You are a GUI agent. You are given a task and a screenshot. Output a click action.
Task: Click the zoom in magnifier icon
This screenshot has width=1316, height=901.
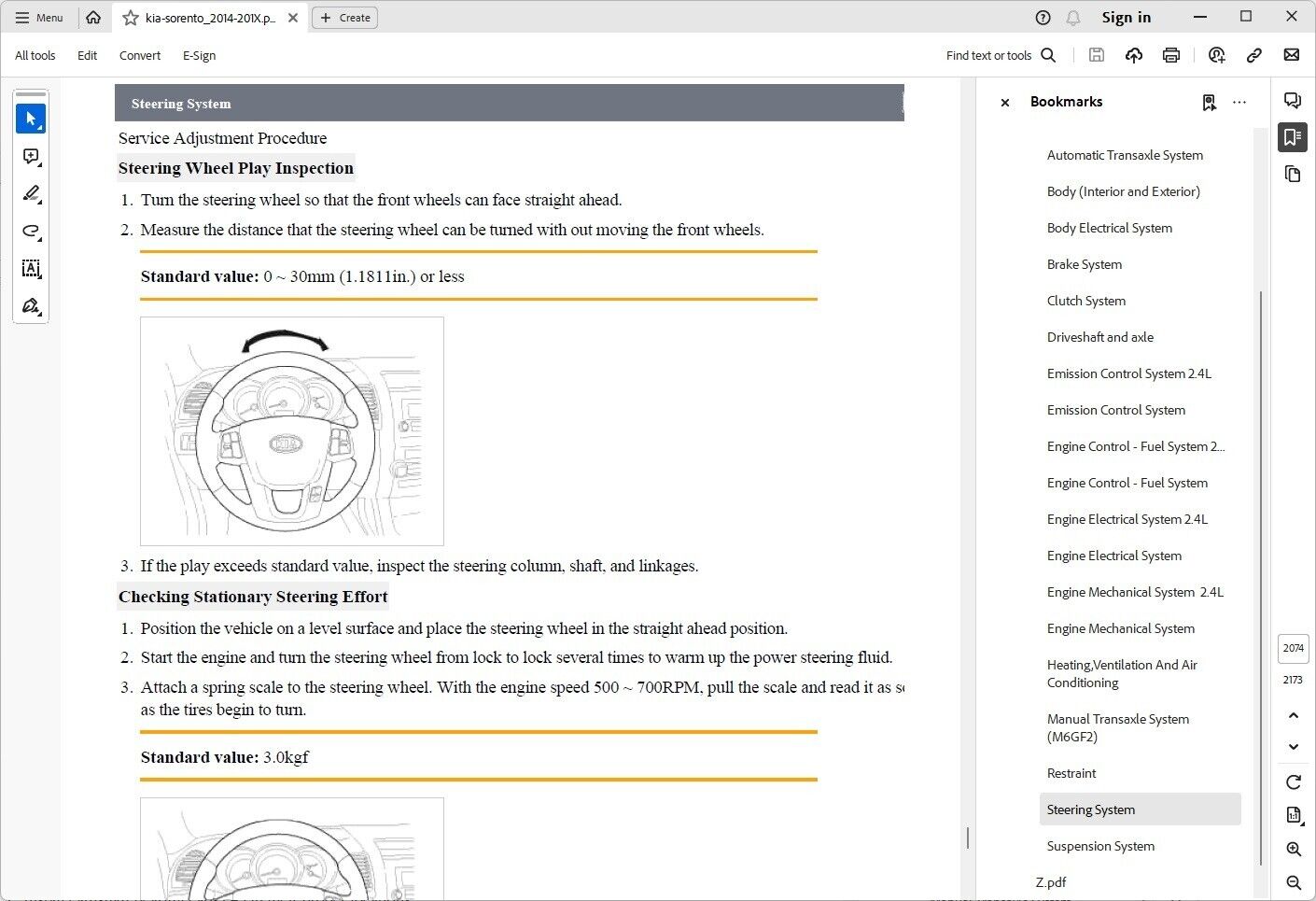click(1294, 849)
